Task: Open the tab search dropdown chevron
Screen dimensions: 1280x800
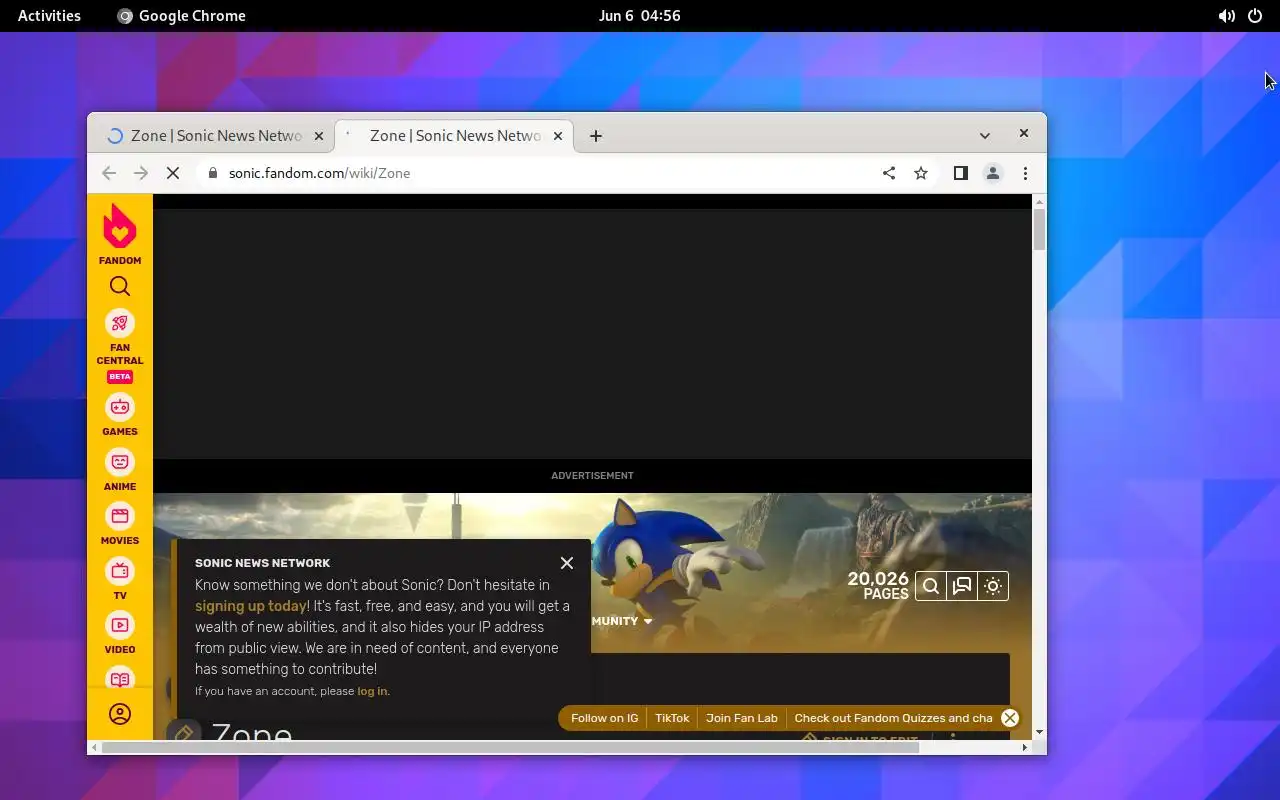Action: [x=985, y=136]
